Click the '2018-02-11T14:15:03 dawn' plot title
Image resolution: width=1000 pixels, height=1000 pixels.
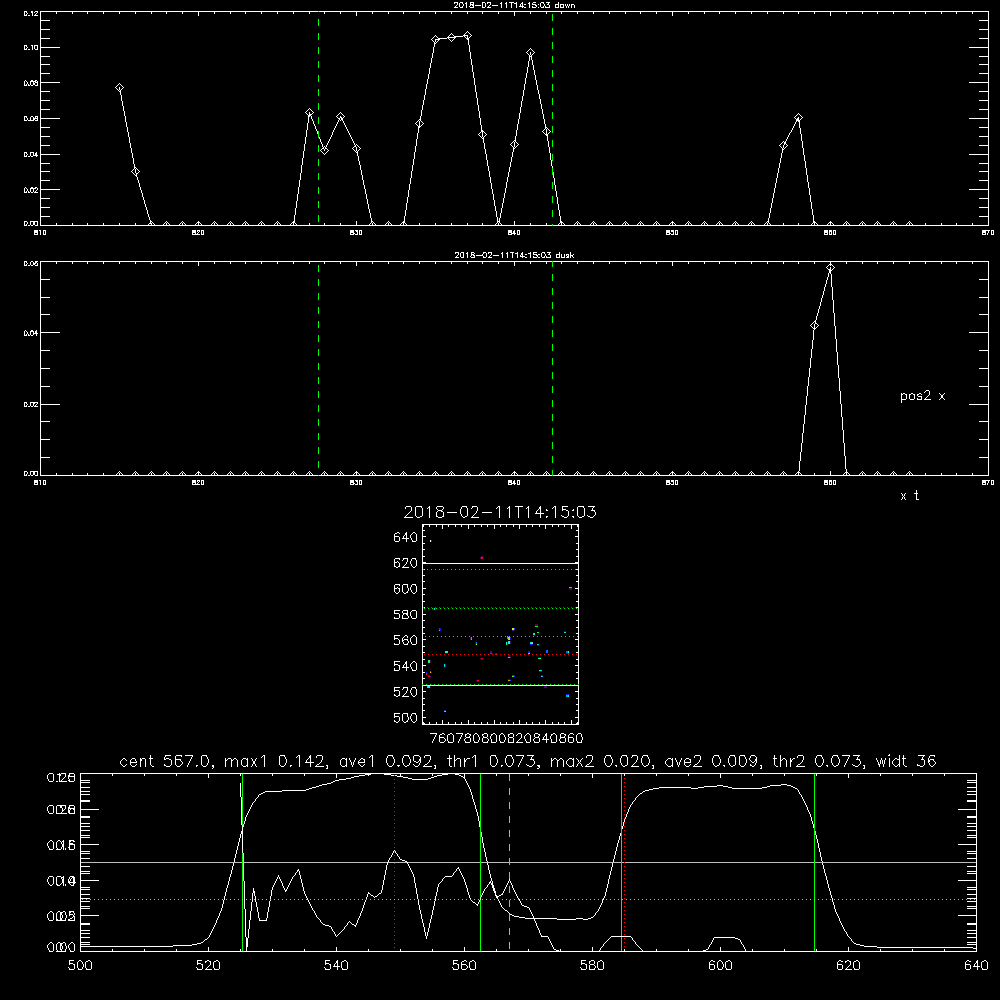click(514, 5)
